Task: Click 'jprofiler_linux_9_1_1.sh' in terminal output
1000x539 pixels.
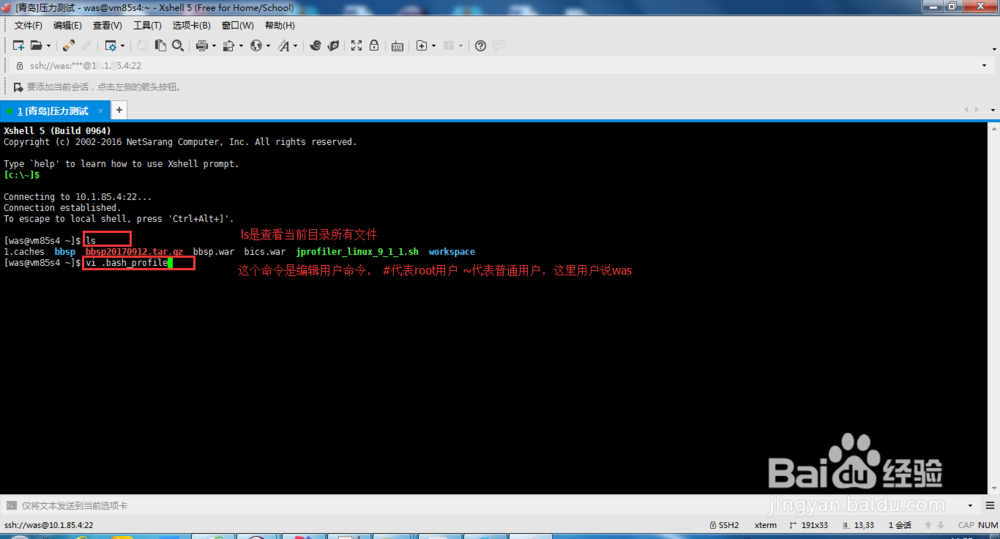Action: coord(357,252)
